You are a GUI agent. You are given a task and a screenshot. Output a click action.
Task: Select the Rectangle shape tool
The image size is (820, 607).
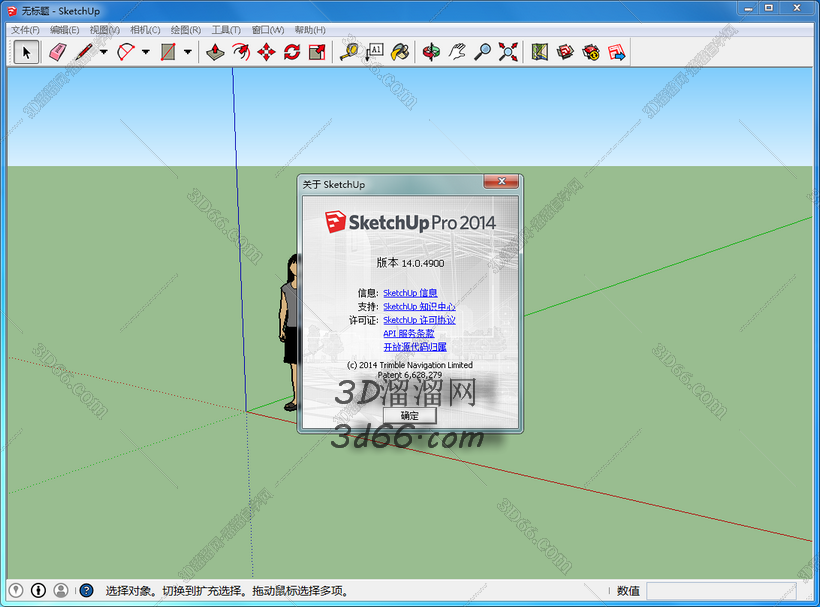tap(168, 52)
